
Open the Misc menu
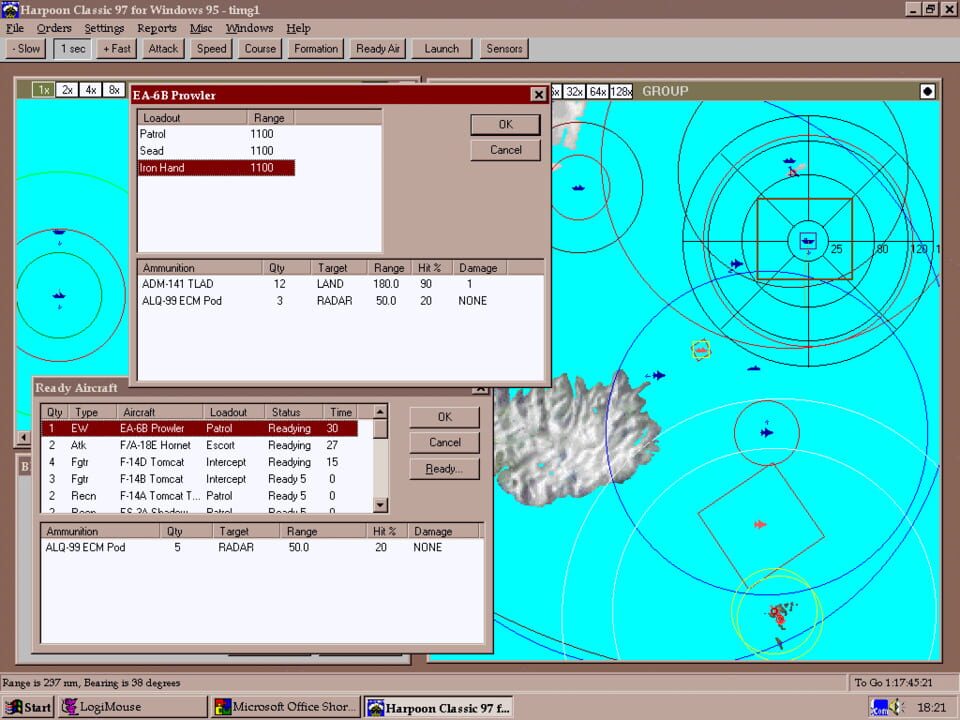(x=200, y=28)
